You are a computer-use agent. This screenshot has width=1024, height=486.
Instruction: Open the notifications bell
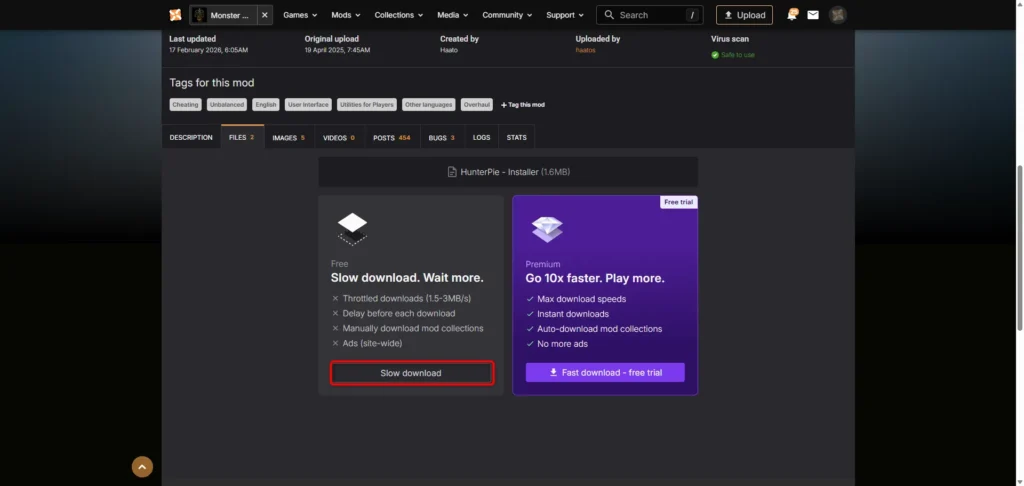[792, 14]
